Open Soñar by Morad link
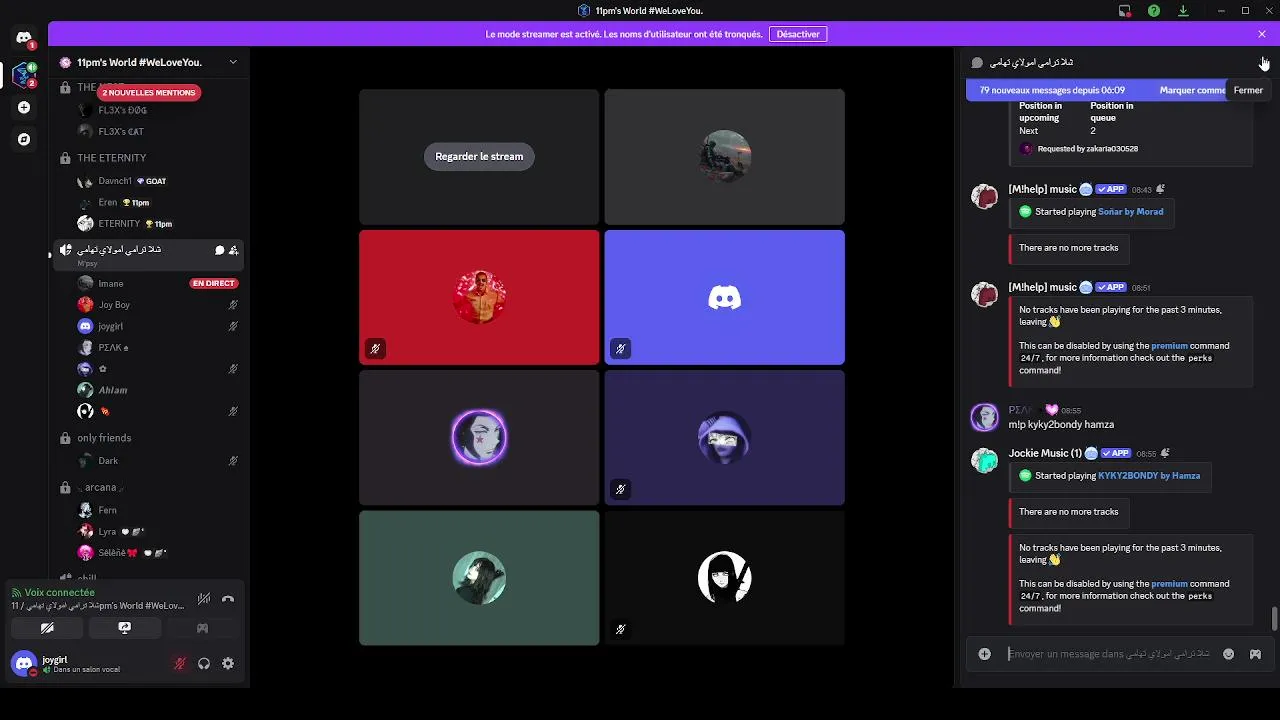The height and width of the screenshot is (720, 1280). pos(1130,212)
